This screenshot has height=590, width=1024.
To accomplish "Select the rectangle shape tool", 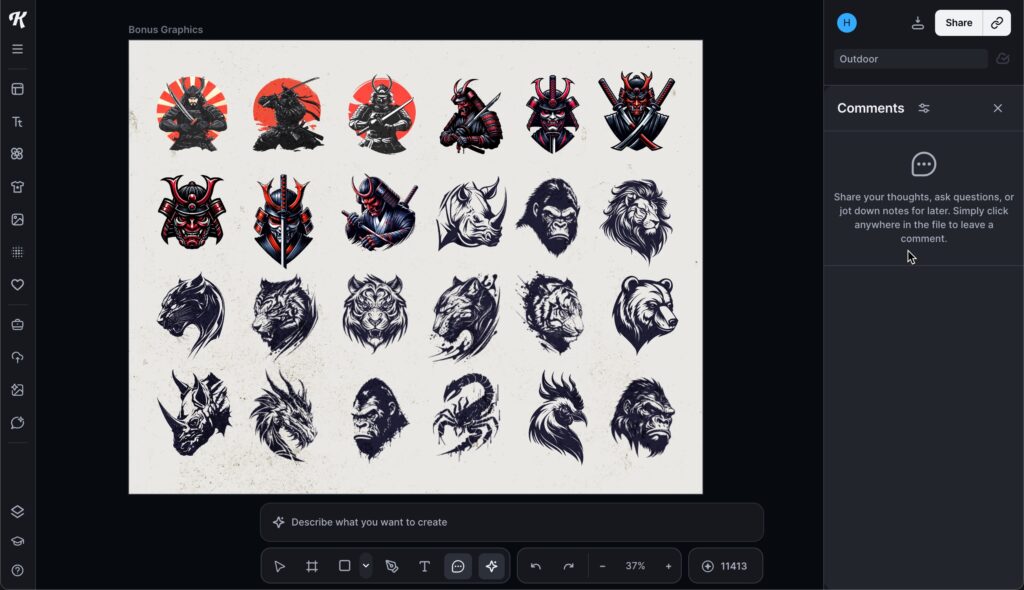I will 344,566.
